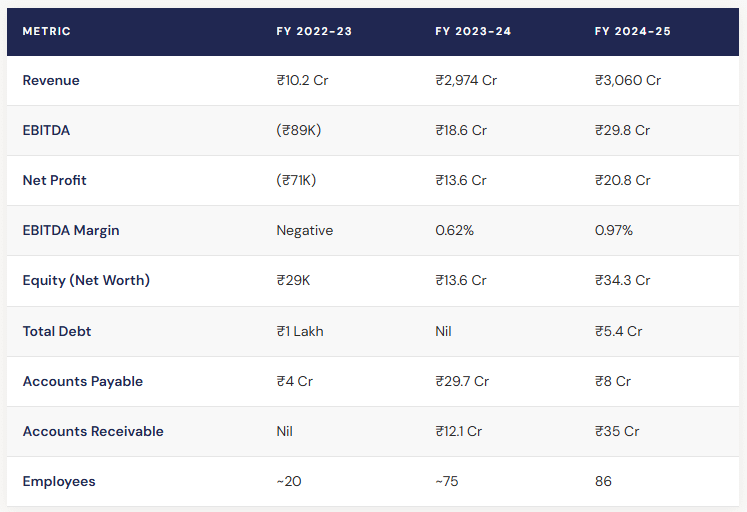Select the FY 2023-24 column header
This screenshot has height=512, width=747.
pos(473,31)
